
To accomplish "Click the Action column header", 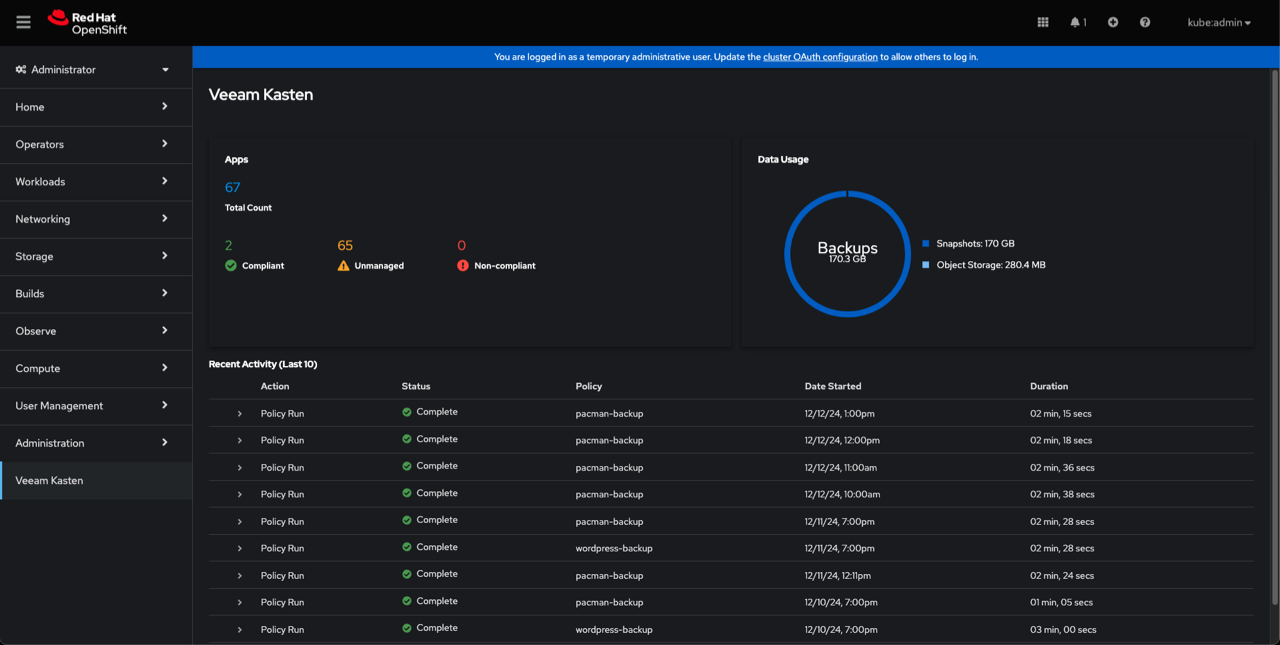I will pos(275,386).
